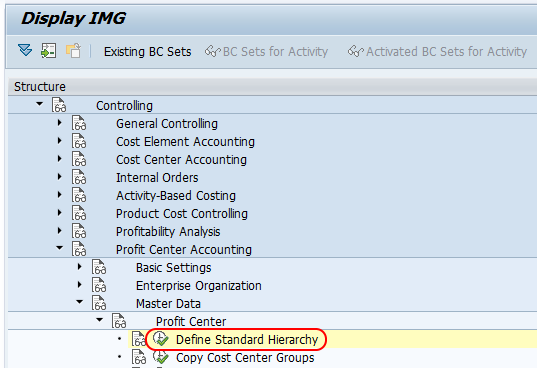Open Activated BC Sets for Activity
The image size is (537, 368).
(437, 52)
